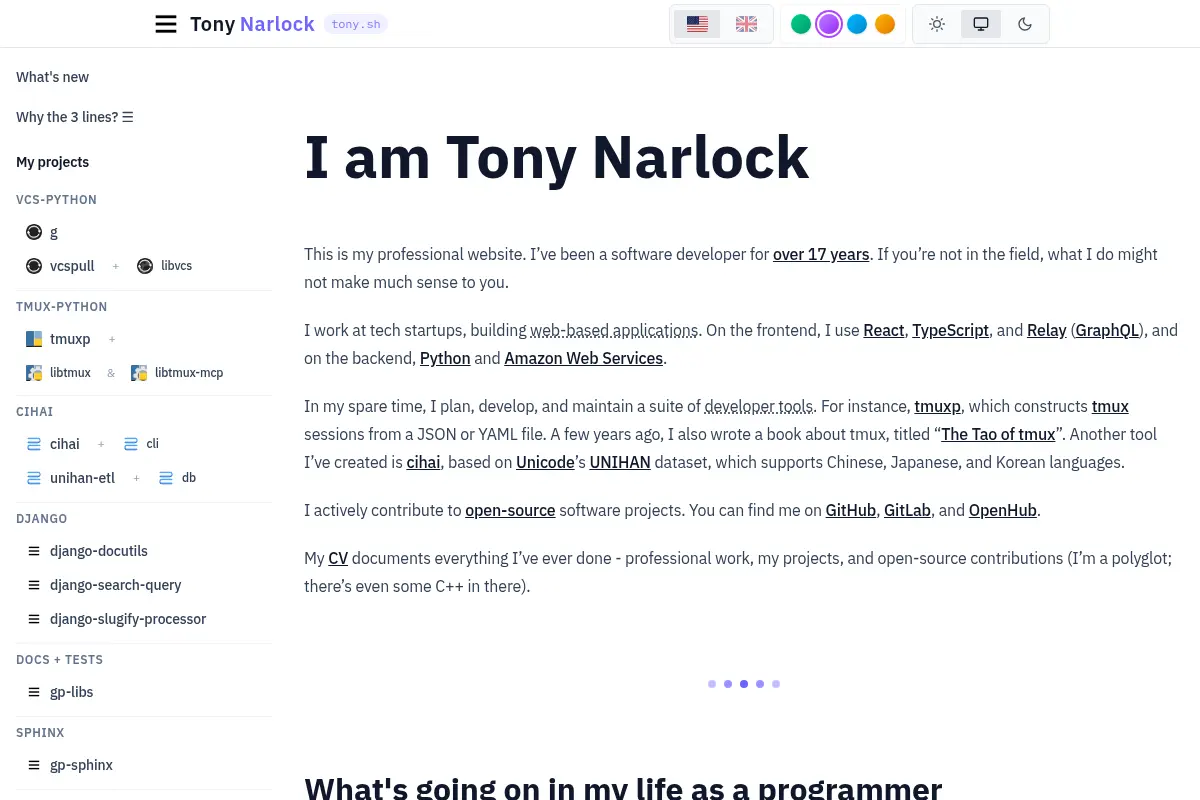Open My projects in sidebar

[52, 162]
